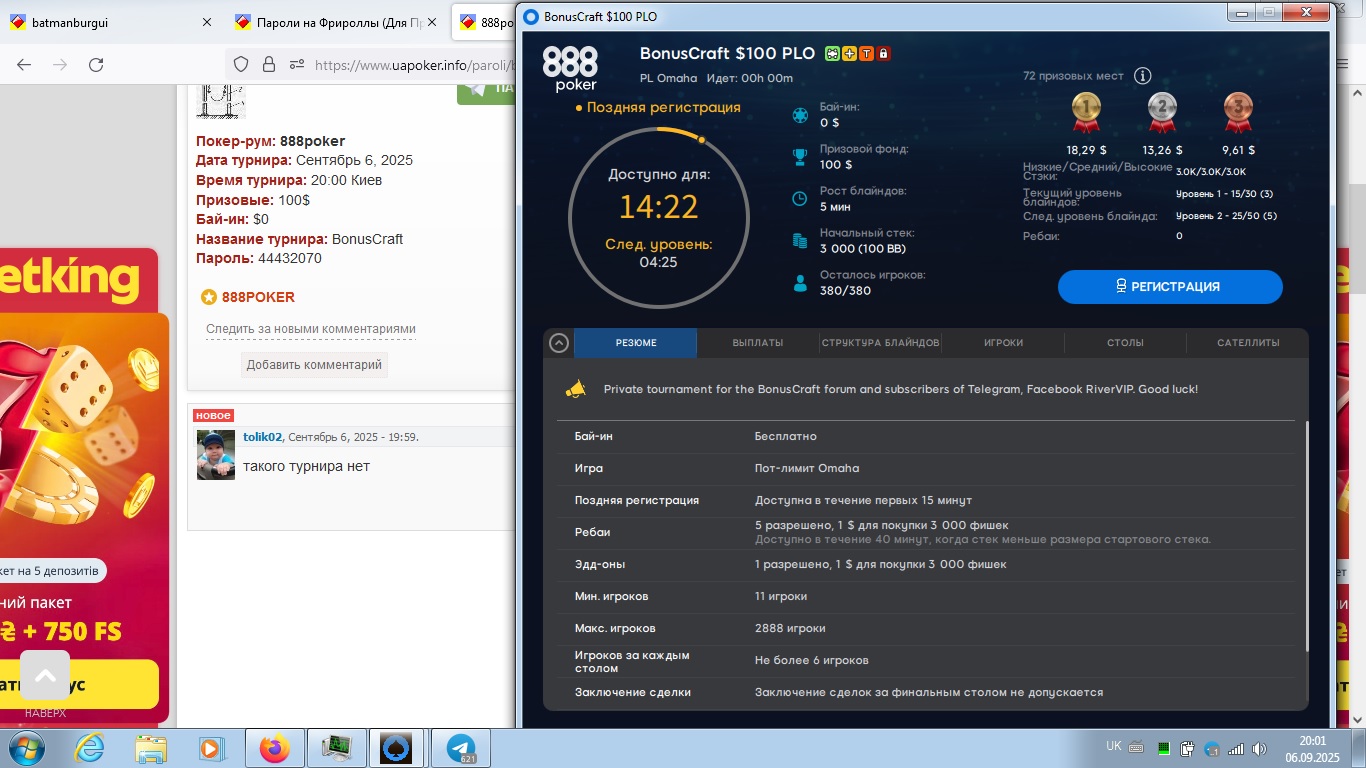
Task: Click the tournament details vertical scrollbar
Action: coord(1307,535)
